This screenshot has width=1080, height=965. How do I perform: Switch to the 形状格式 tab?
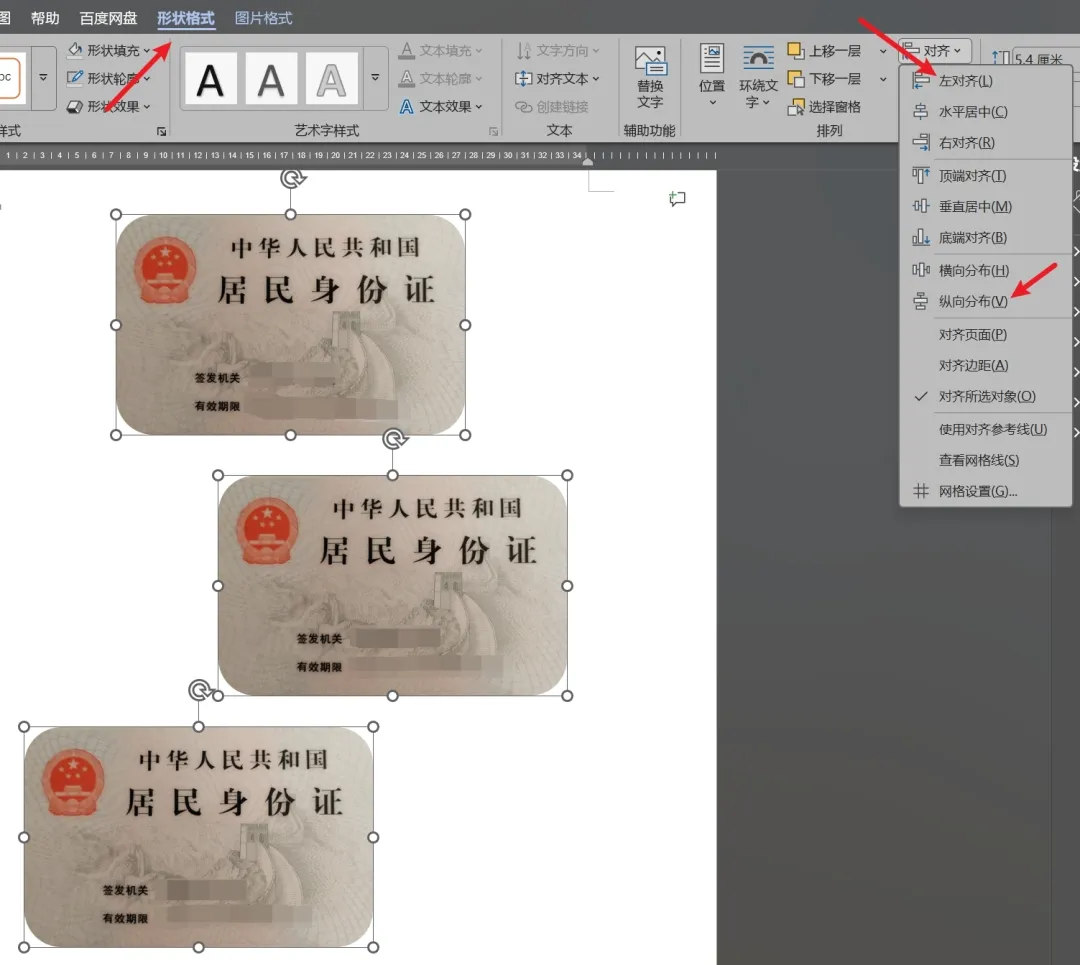click(x=186, y=18)
